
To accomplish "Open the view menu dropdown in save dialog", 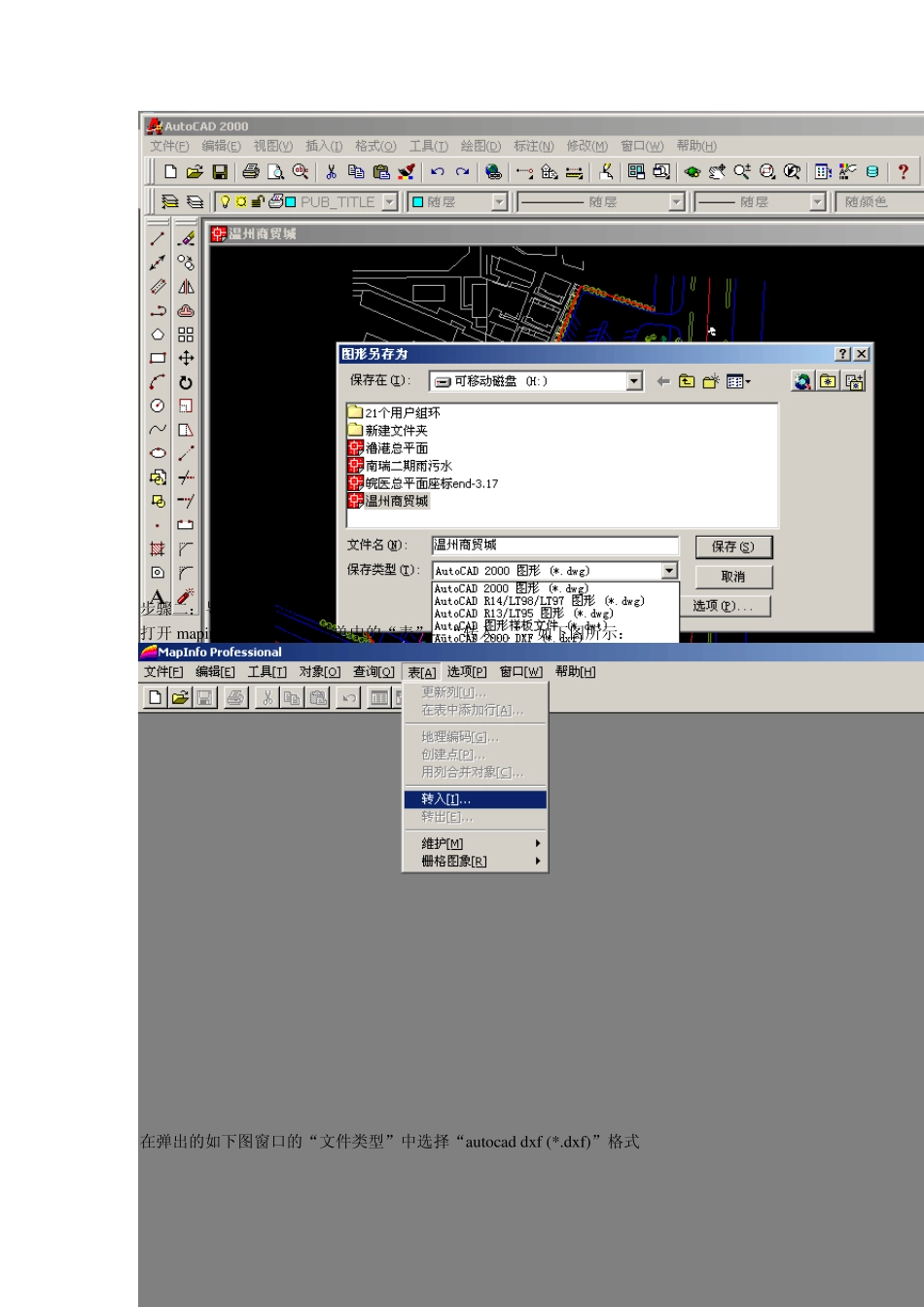I will tap(739, 381).
